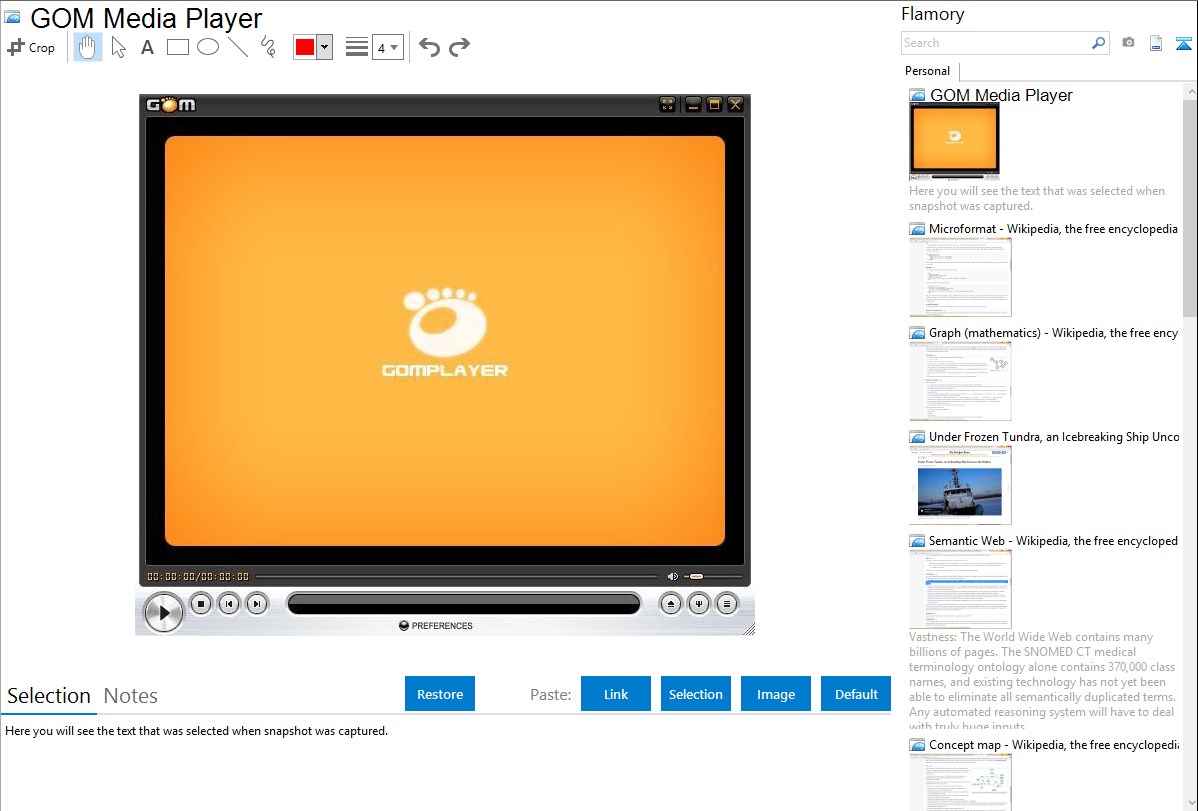Switch to the Notes tab
This screenshot has height=811, width=1198.
tap(131, 696)
